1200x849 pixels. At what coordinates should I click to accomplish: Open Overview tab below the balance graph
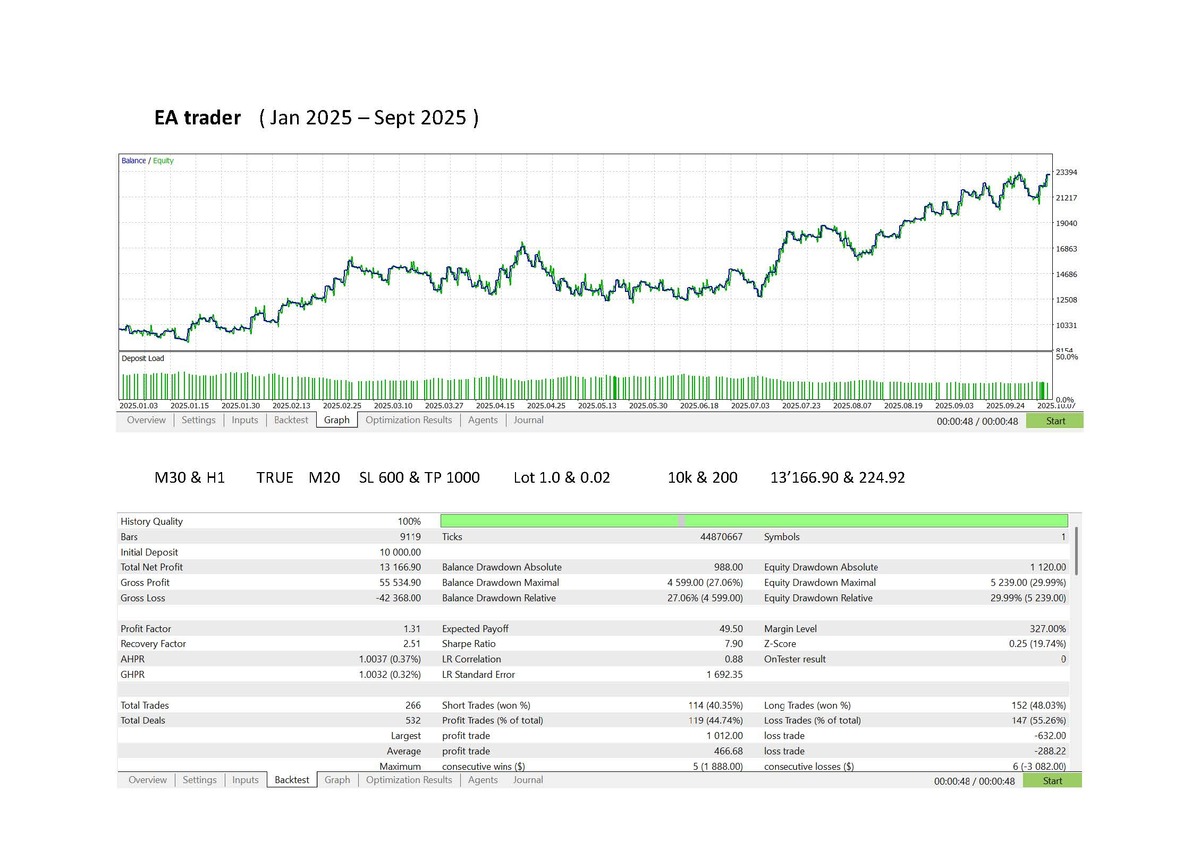146,420
